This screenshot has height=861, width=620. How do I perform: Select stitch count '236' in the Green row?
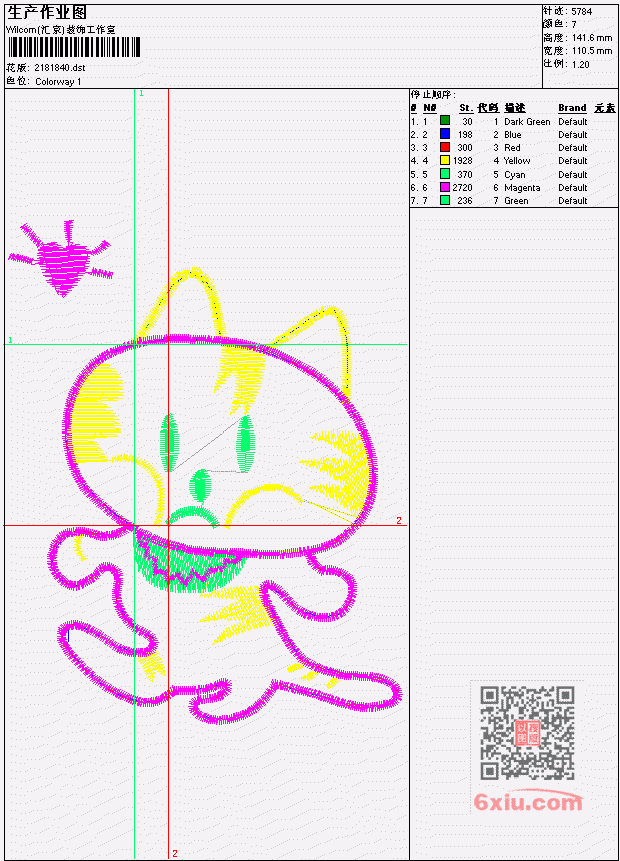tap(465, 201)
